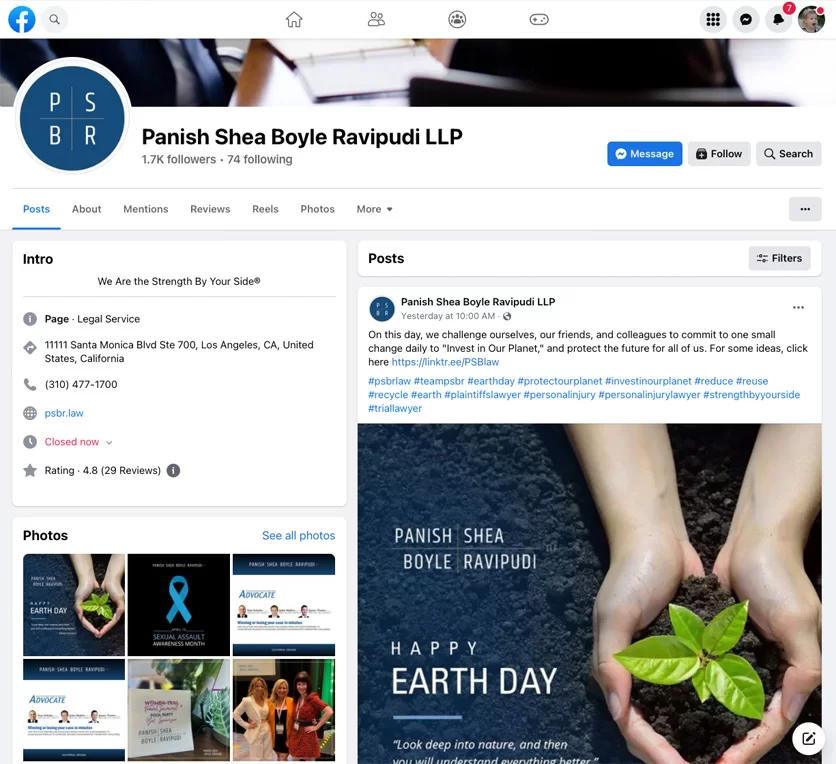Open the Reels tab
Viewport: 836px width, 764px height.
click(x=265, y=209)
